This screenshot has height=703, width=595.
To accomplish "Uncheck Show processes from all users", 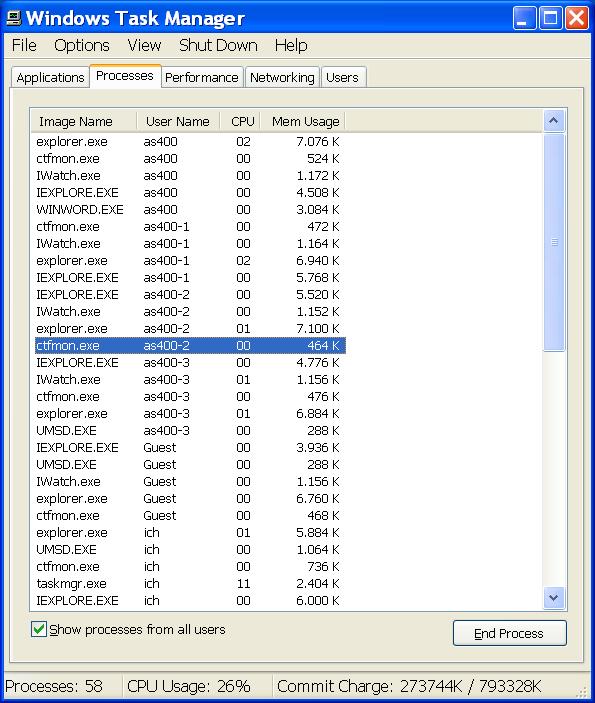I will coord(39,629).
